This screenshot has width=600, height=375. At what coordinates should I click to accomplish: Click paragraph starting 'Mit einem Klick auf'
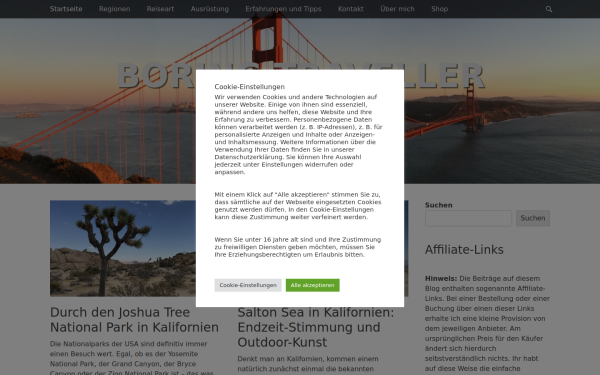(x=298, y=206)
